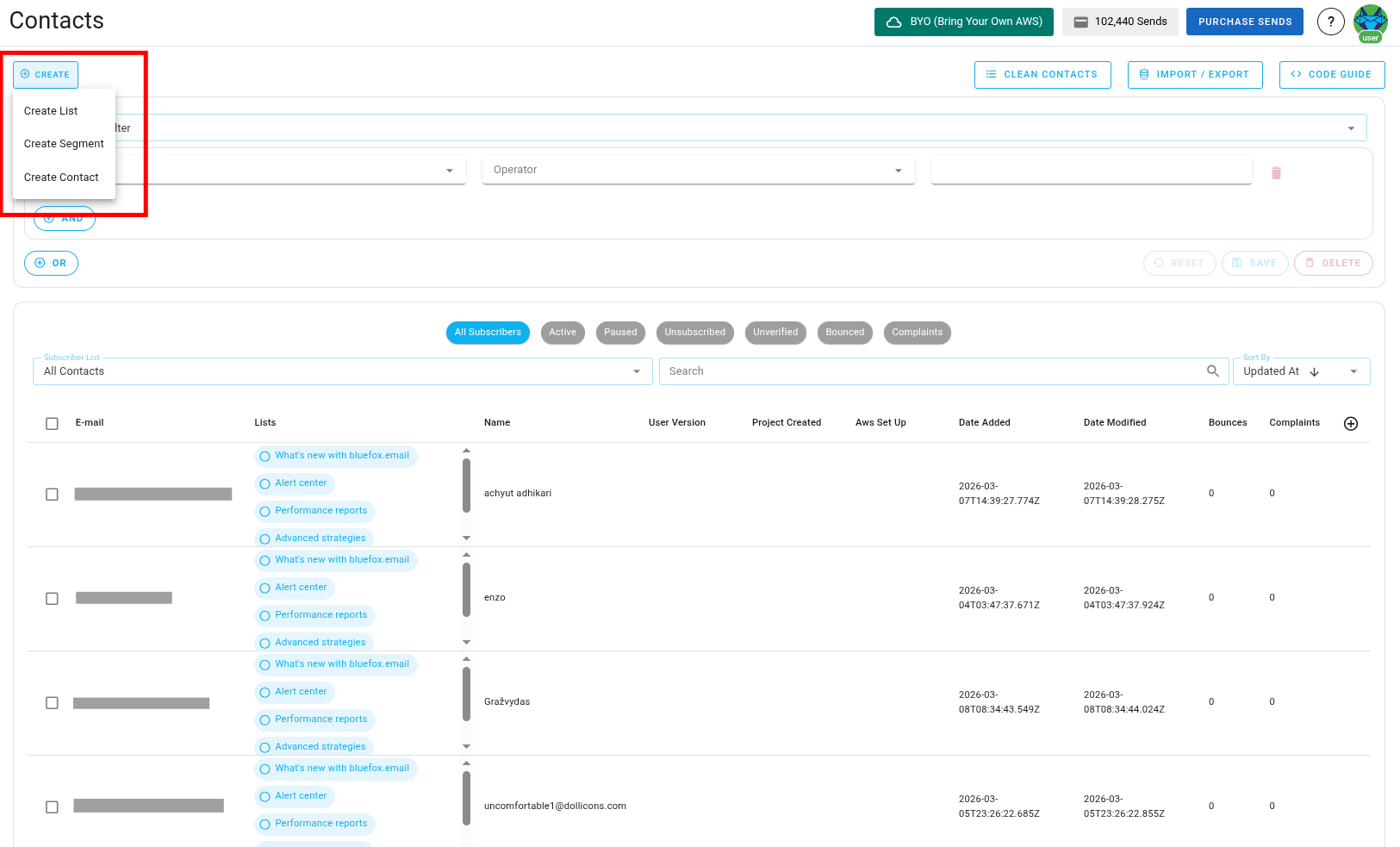Open the help question mark icon
1400x847 pixels.
(1330, 22)
